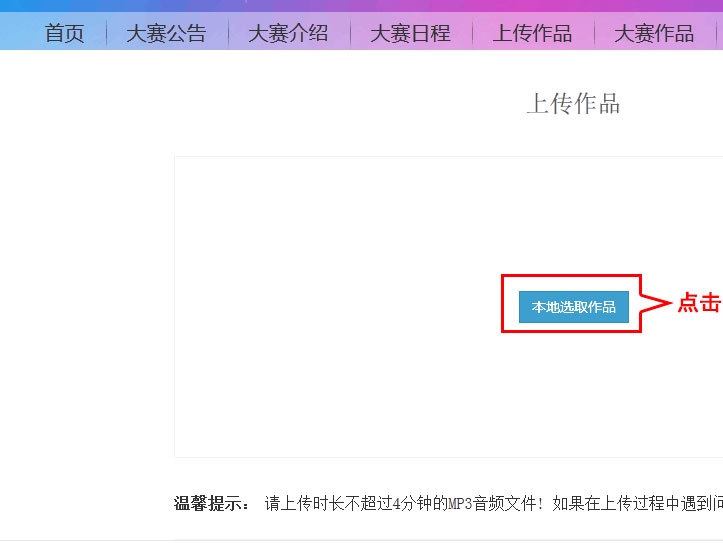View the 大赛作品 tab
This screenshot has width=723, height=551.
coord(654,33)
